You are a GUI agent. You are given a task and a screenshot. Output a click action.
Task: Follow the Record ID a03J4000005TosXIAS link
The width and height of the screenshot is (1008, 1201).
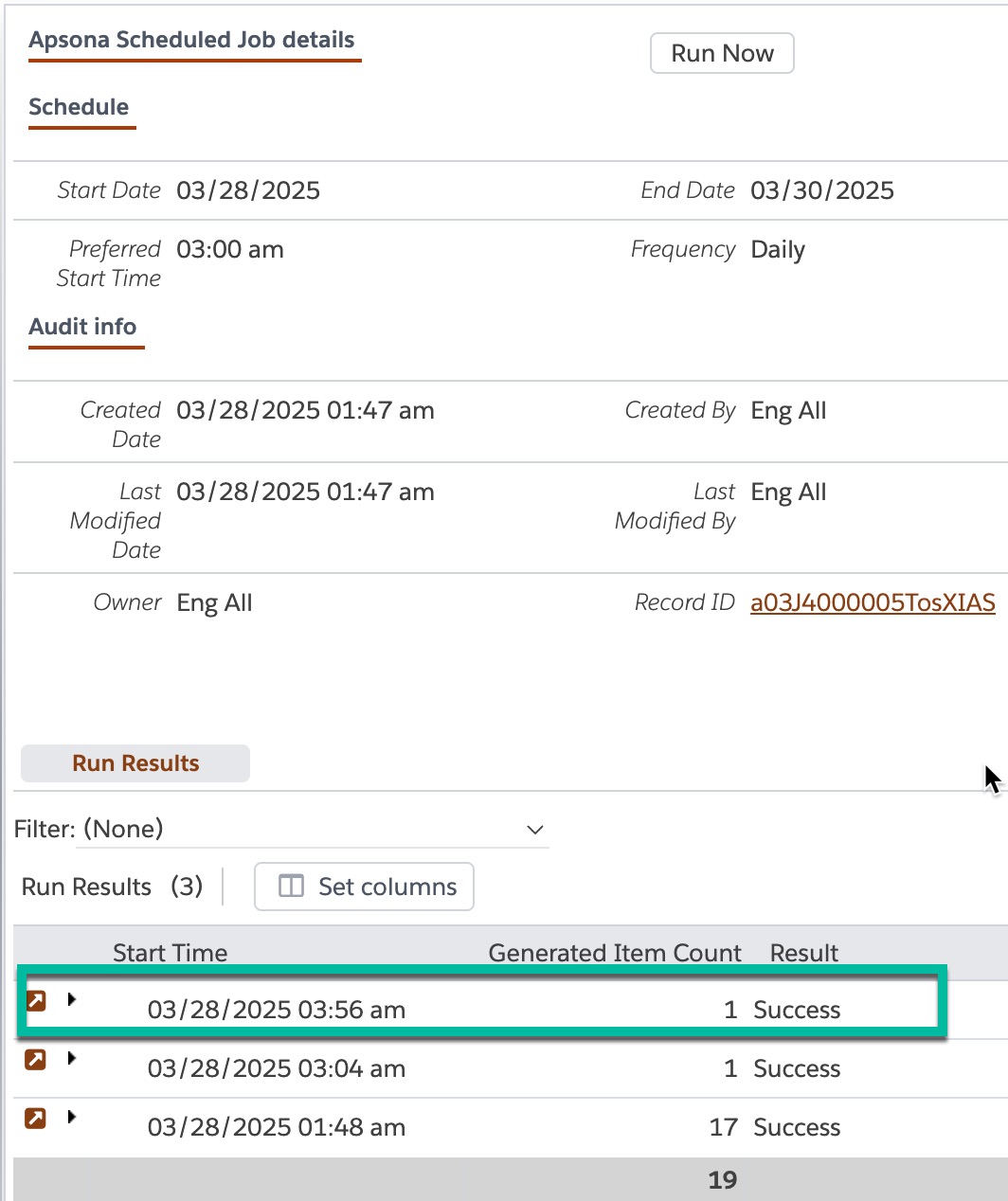coord(873,602)
